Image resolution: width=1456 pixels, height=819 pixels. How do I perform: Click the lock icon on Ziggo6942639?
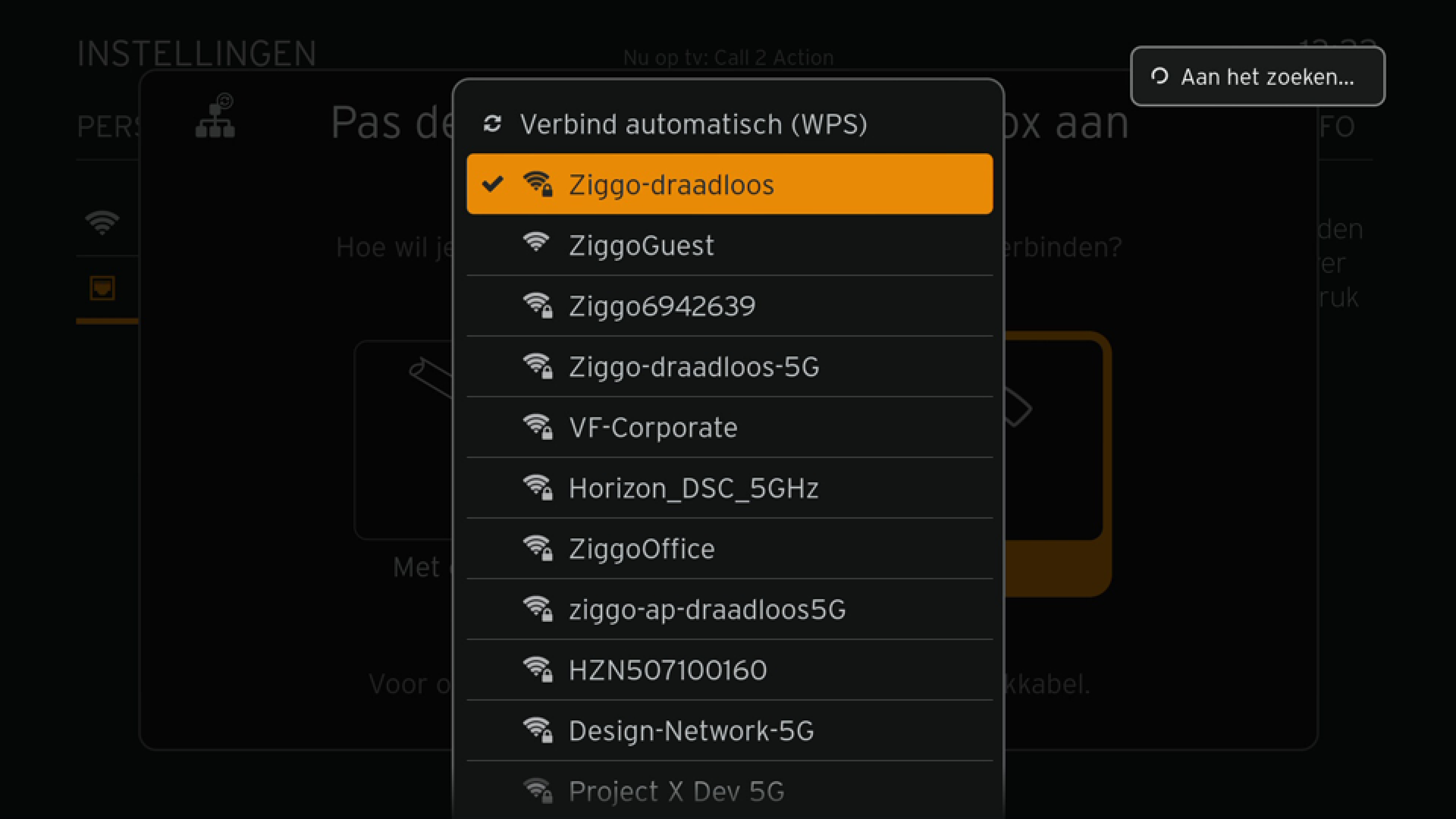coord(548,312)
